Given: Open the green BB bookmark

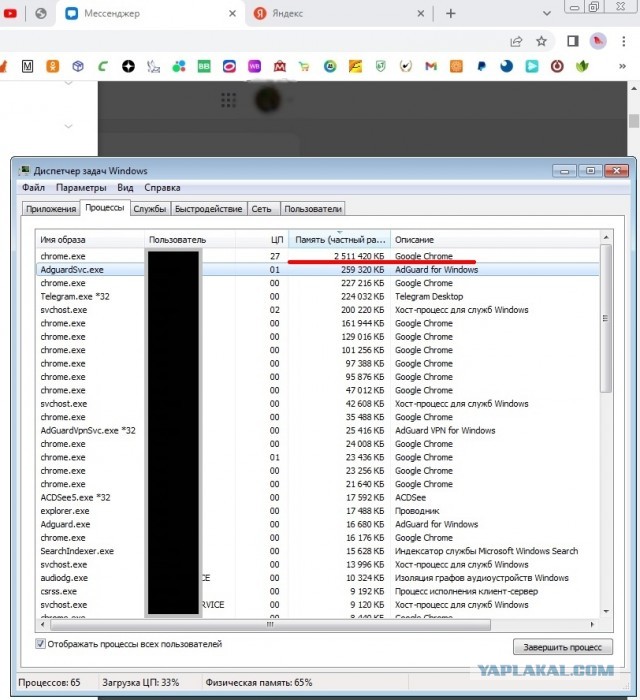Looking at the screenshot, I should (204, 67).
